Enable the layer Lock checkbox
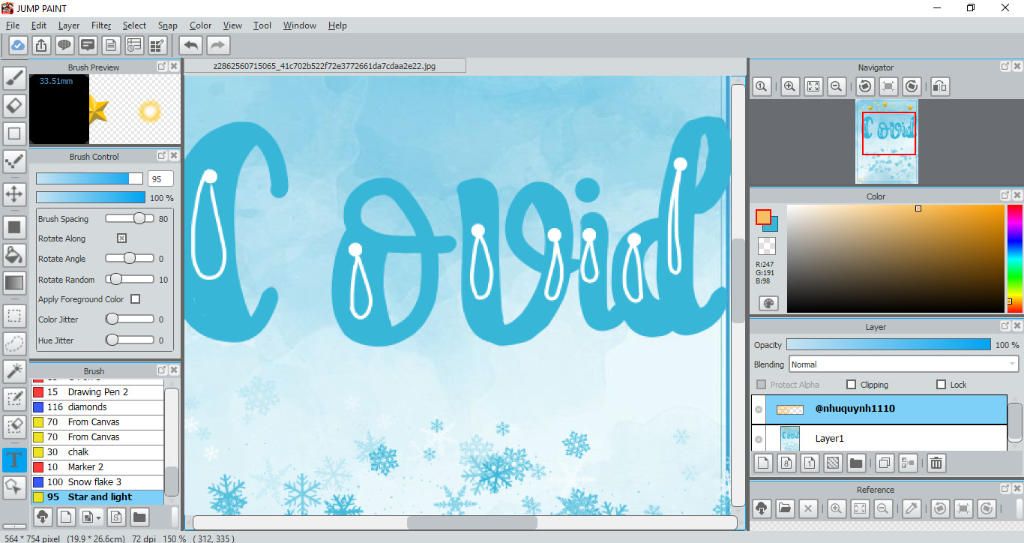The image size is (1024, 543). click(941, 384)
